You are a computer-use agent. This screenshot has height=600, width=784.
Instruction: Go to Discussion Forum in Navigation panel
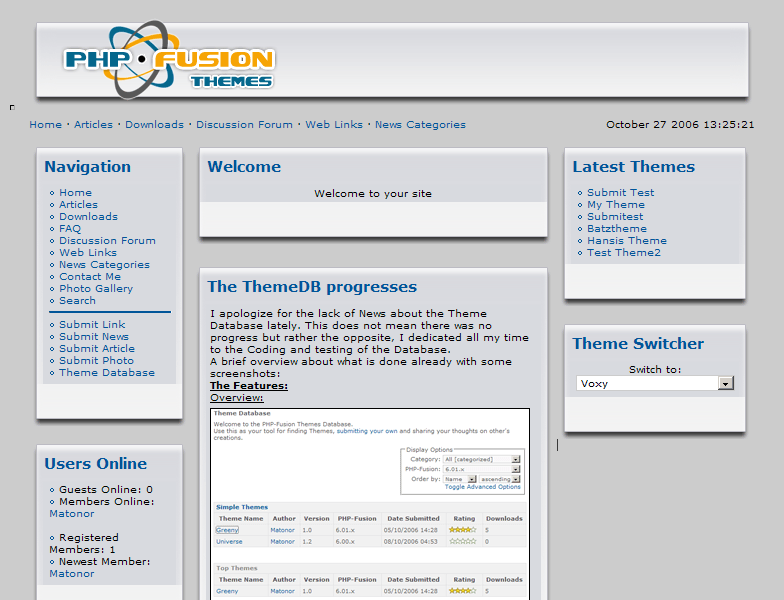(x=108, y=240)
